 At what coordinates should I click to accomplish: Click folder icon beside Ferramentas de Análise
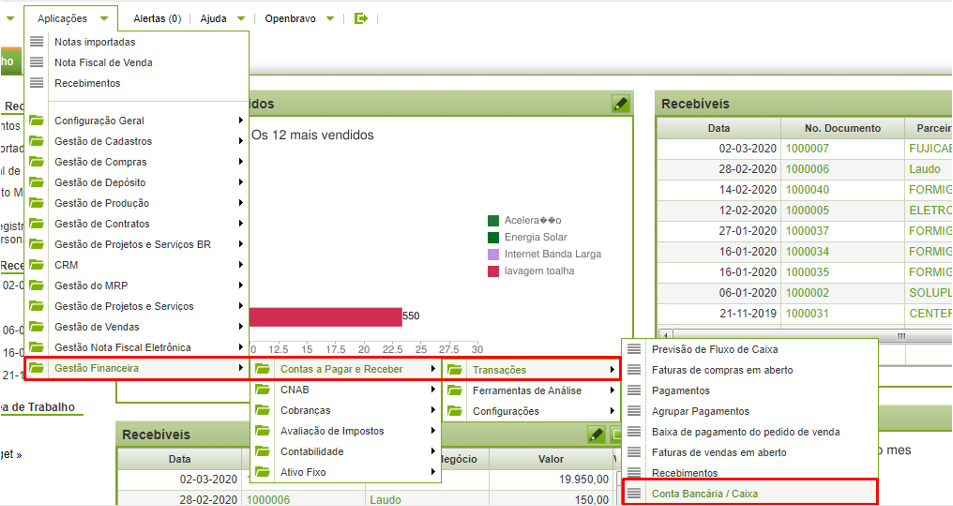tap(455, 390)
